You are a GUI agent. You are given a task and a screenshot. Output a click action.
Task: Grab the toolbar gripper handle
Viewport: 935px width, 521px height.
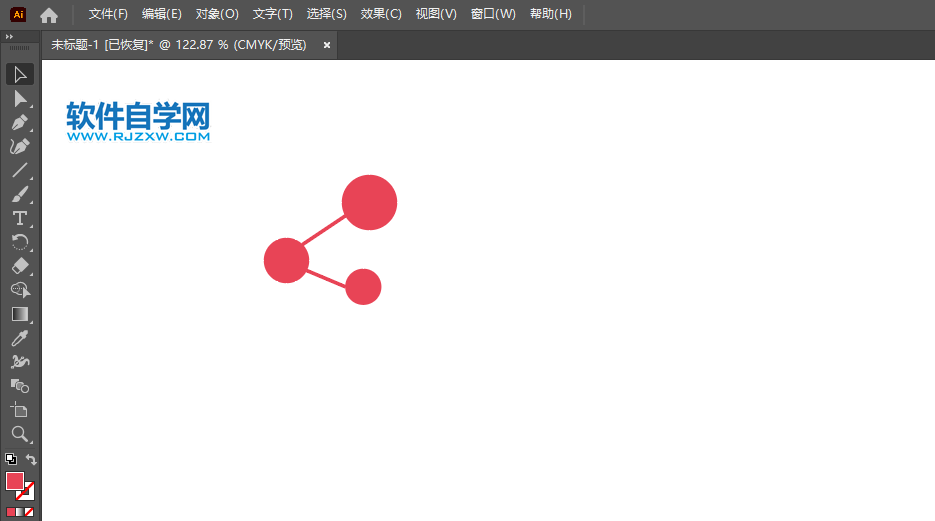click(x=20, y=48)
